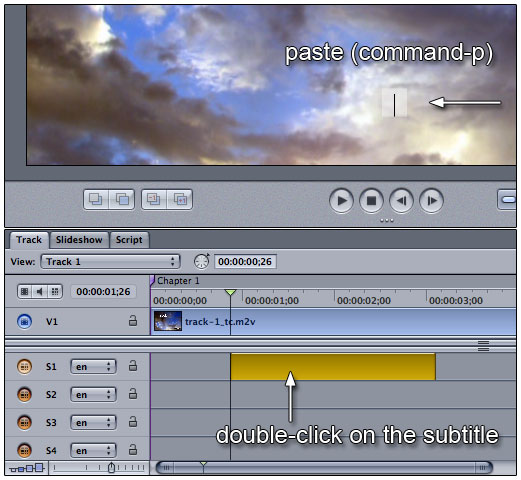The height and width of the screenshot is (480, 521).
Task: Click the fourth viewer icon with +1 frame
Action: click(x=180, y=199)
